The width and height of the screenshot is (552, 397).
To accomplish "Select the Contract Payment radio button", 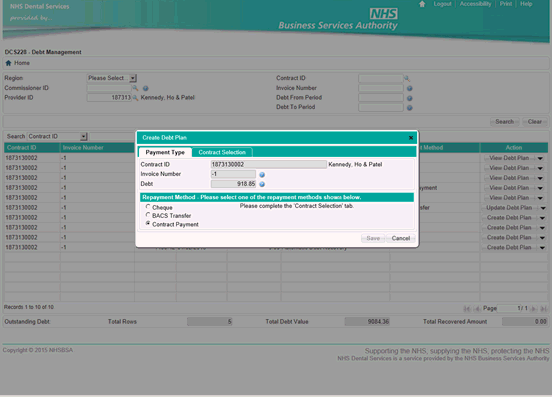I will (148, 223).
